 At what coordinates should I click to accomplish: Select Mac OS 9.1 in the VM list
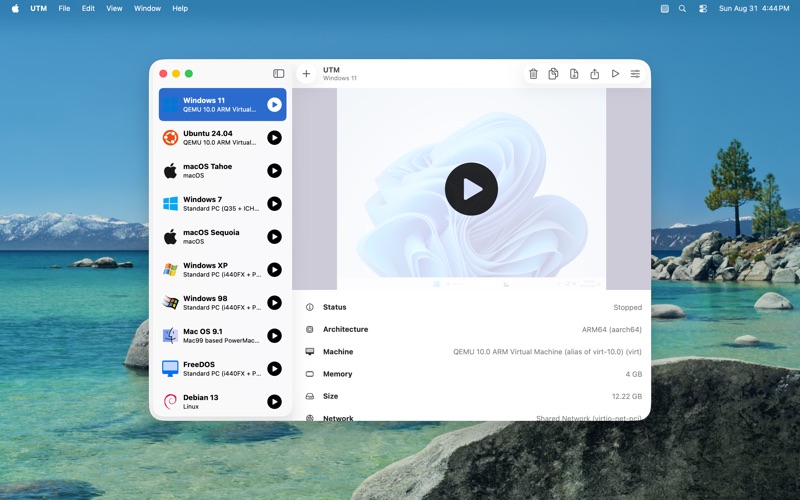[x=222, y=336]
